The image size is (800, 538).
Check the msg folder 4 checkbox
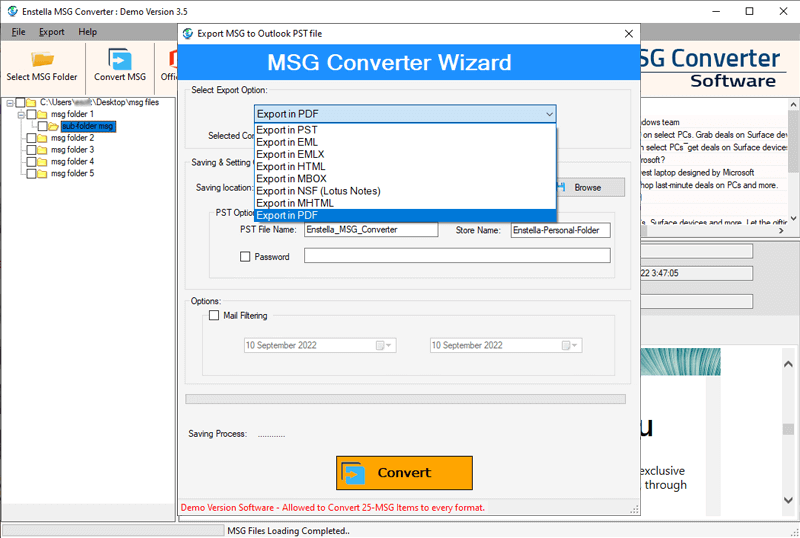tap(31, 162)
